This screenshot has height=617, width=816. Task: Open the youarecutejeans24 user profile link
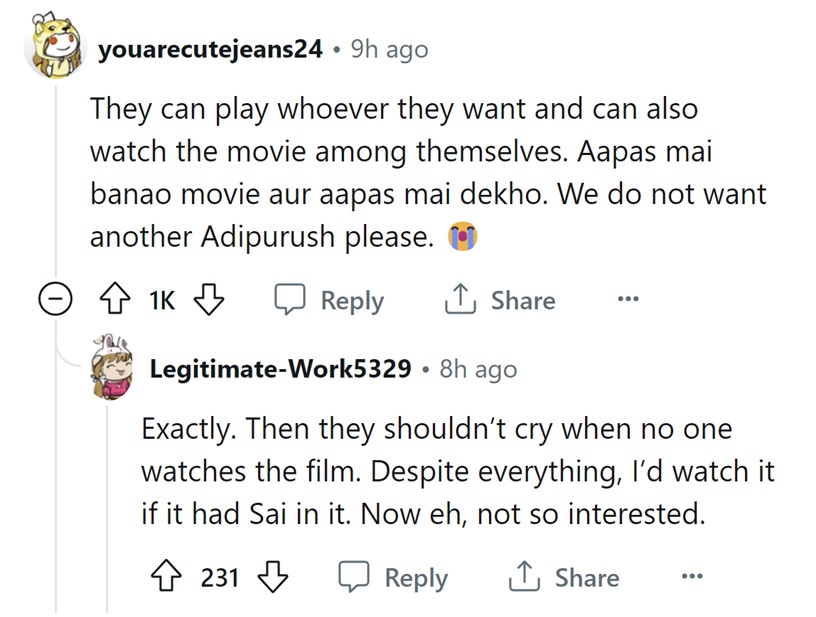(210, 49)
